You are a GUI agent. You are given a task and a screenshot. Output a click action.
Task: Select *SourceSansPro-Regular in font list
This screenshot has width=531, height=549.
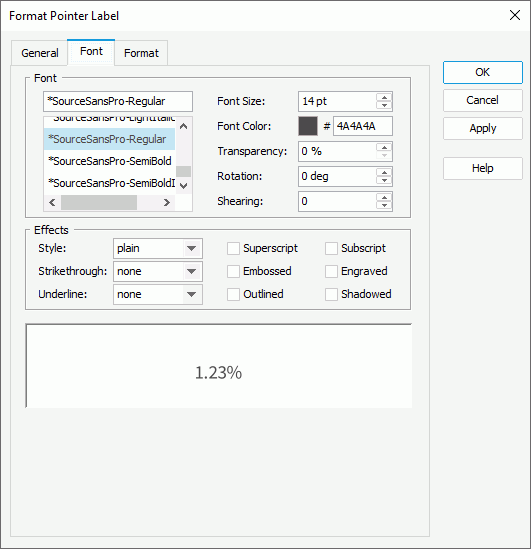pos(109,139)
